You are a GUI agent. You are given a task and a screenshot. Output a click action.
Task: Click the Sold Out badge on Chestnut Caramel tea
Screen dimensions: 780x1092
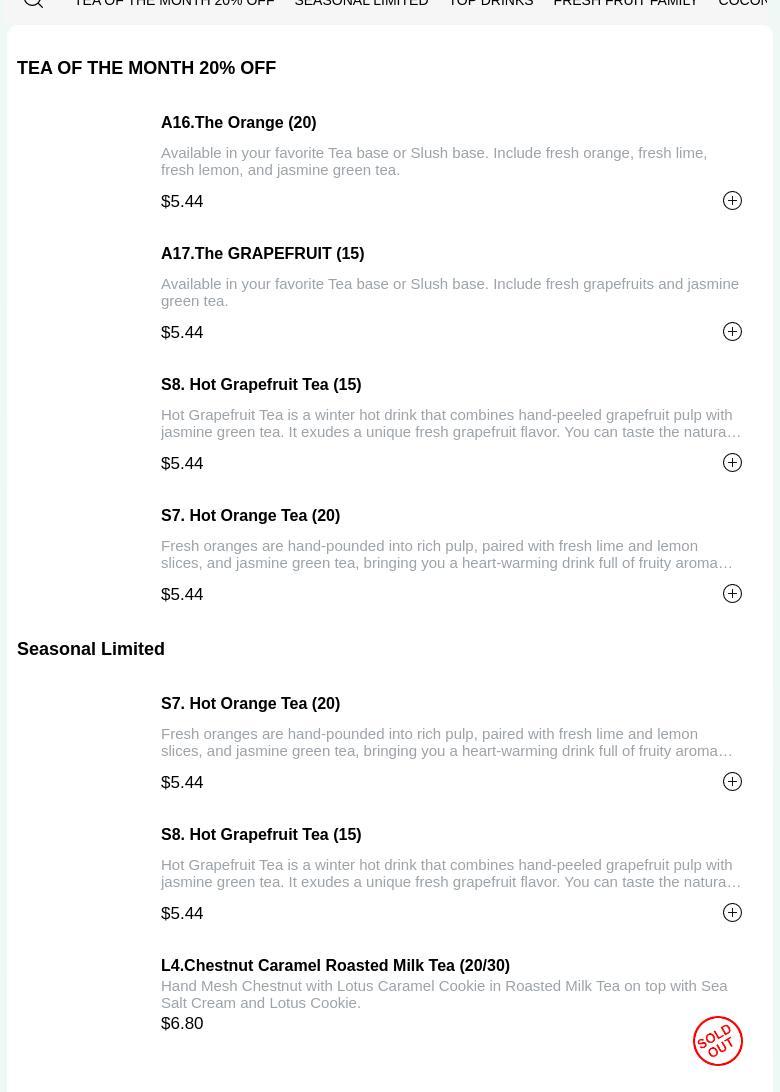(717, 1040)
